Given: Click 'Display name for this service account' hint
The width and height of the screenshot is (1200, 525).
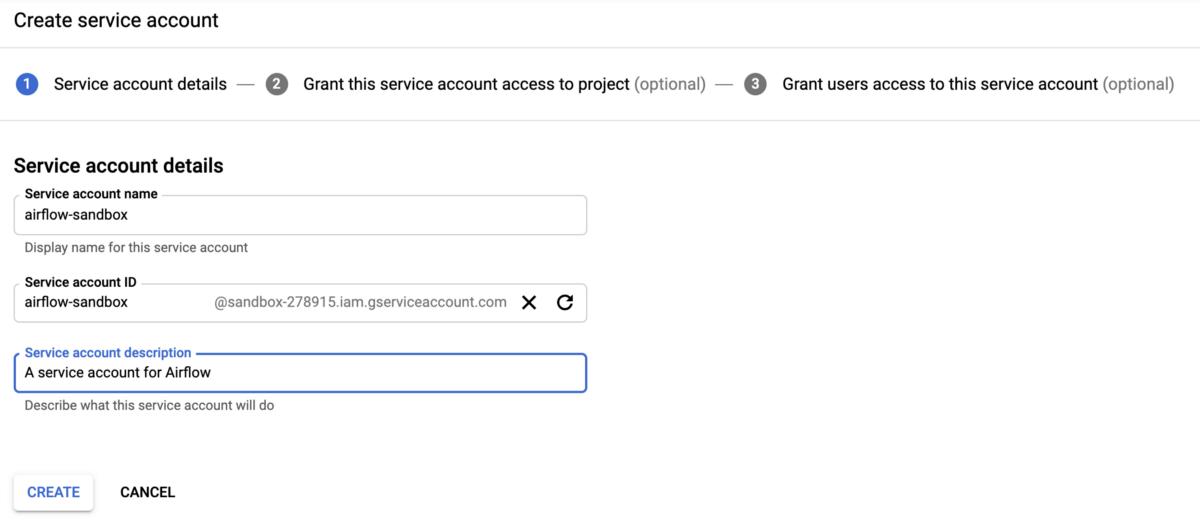Looking at the screenshot, I should click(x=136, y=247).
